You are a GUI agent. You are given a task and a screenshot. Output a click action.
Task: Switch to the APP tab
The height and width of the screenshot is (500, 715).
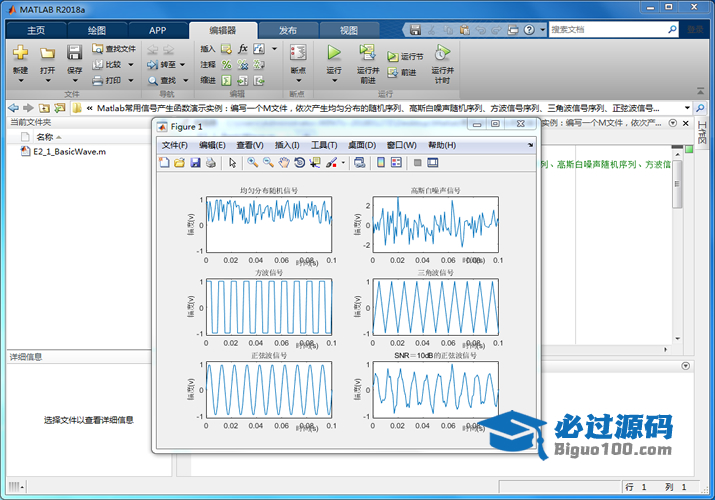point(158,31)
